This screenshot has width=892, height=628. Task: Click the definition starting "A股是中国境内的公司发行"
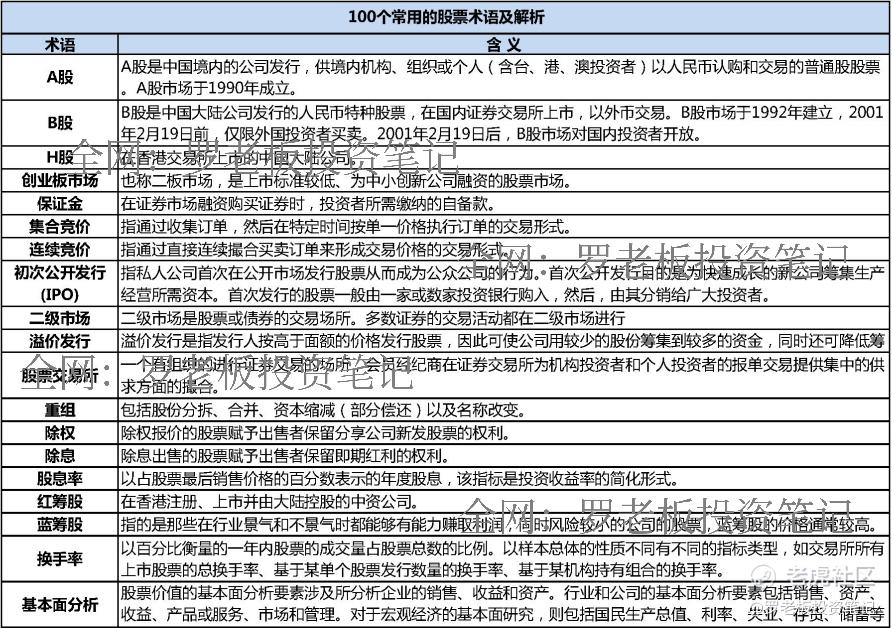501,77
